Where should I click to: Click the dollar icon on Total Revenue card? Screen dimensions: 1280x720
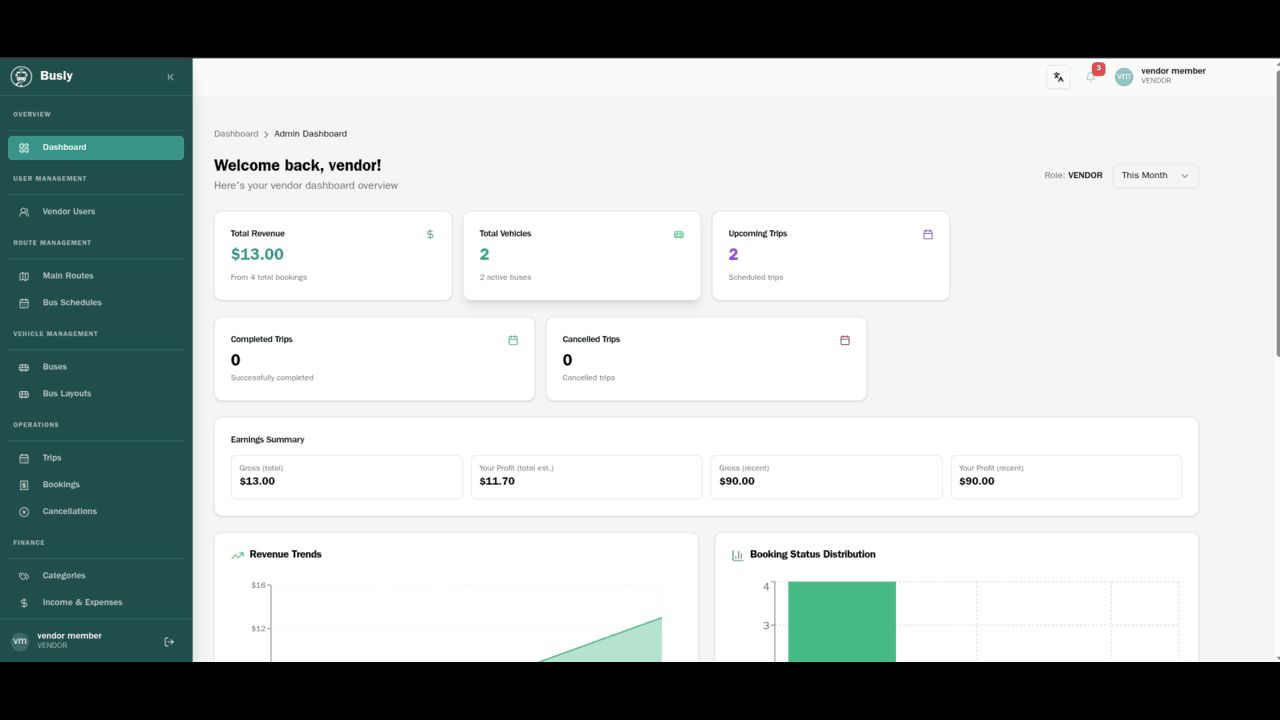pos(430,234)
